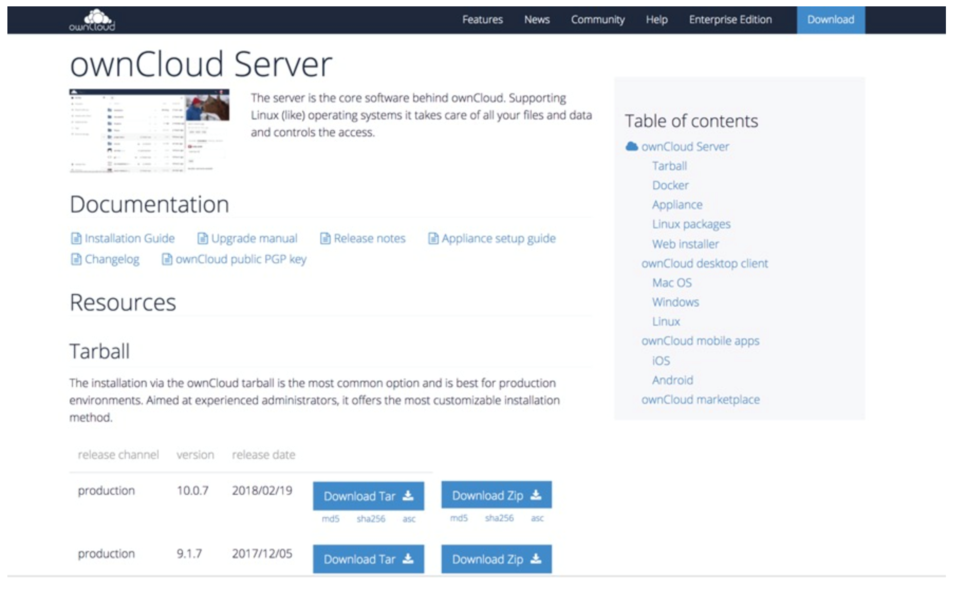Open md5 checksum under 10.0.7 Download Tar

point(330,519)
